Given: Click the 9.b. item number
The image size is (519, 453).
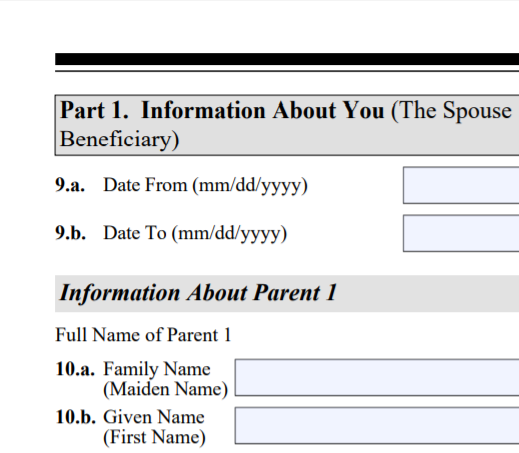Looking at the screenshot, I should 70,233.
